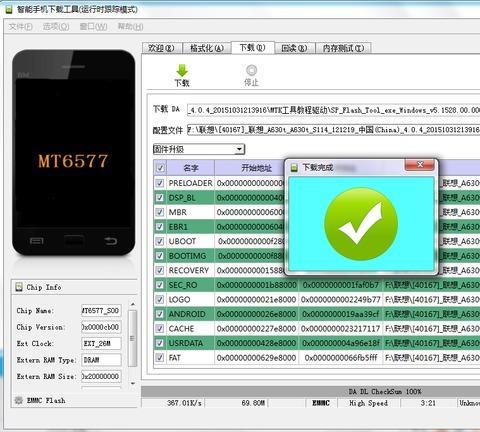Open the firmware upgrade (固件升级) dropdown
Screen dimensions: 480x432
coord(199,149)
